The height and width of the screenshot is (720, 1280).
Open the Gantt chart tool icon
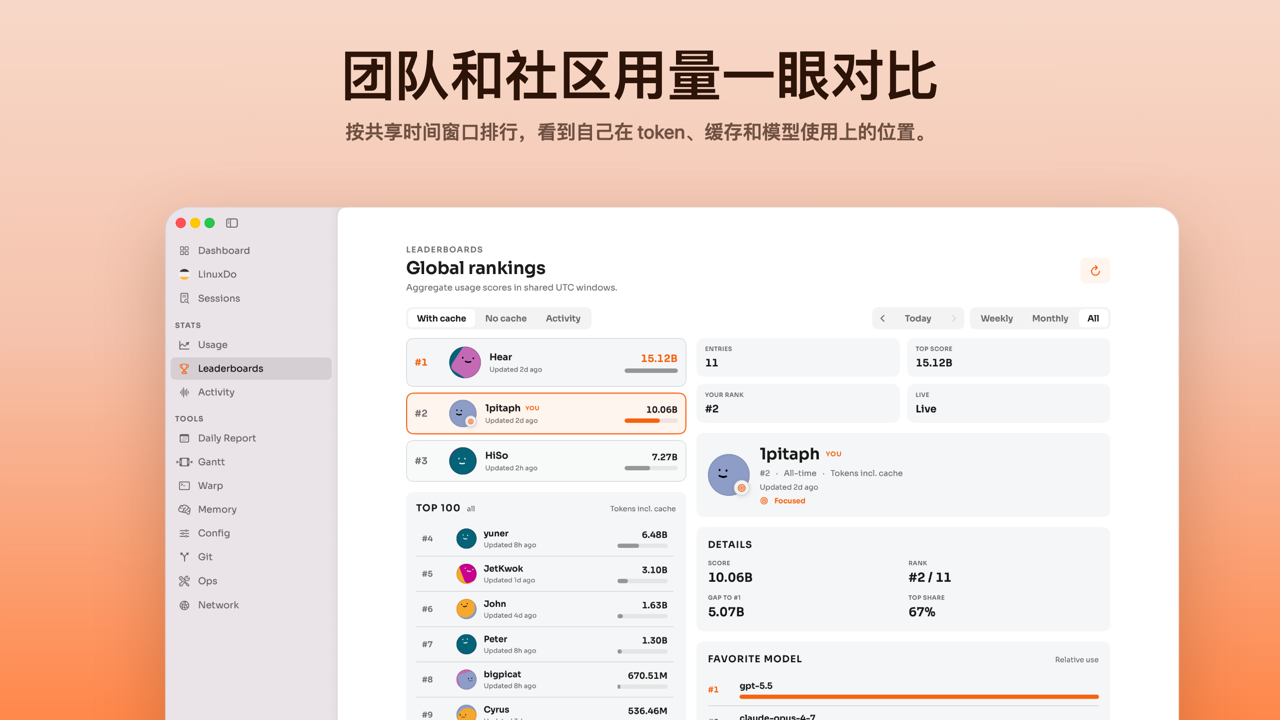click(x=184, y=462)
